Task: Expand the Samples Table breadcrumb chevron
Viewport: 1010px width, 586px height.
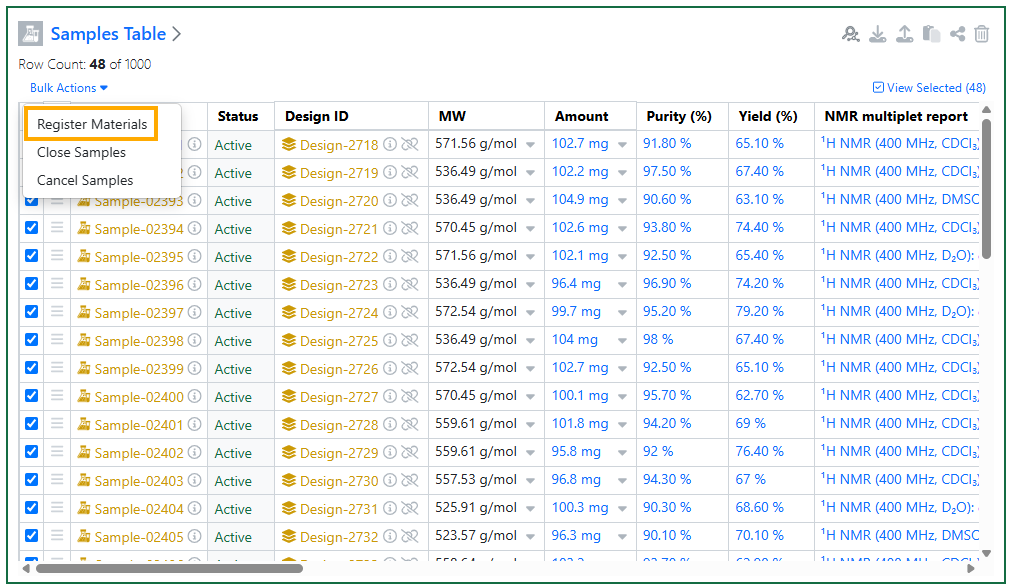Action: pos(176,34)
